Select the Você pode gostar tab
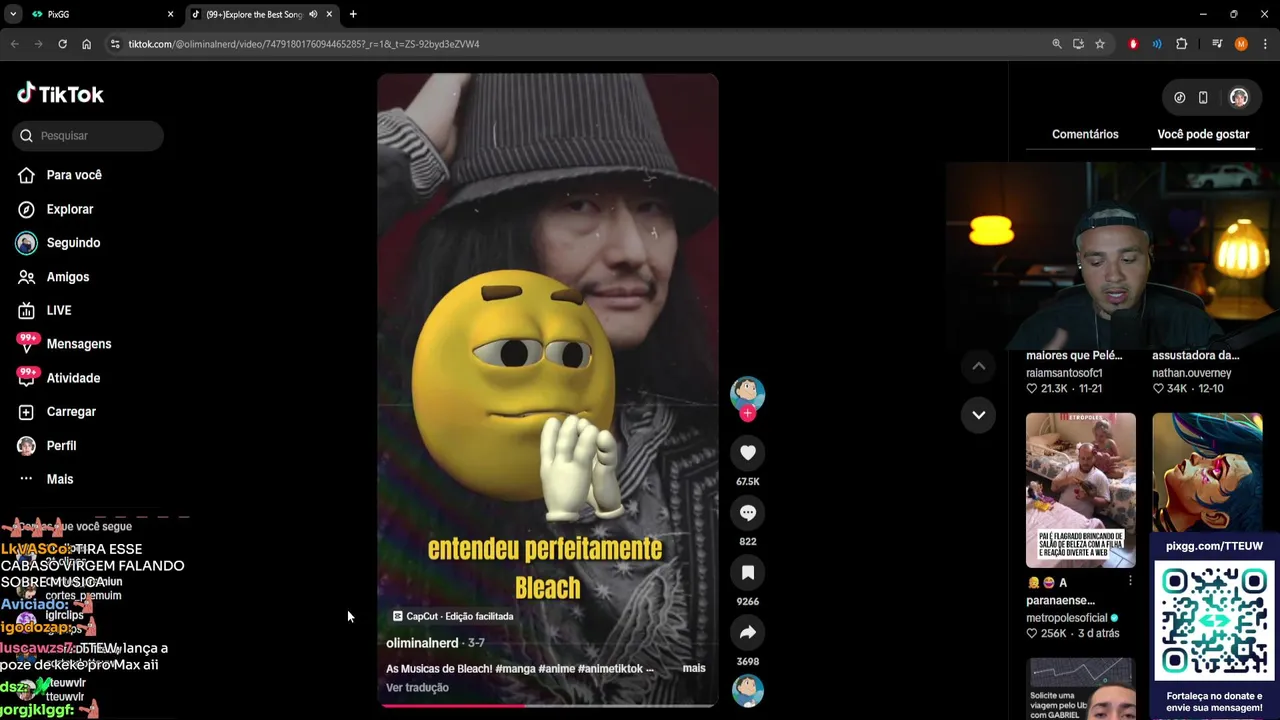This screenshot has height=720, width=1280. [x=1203, y=134]
